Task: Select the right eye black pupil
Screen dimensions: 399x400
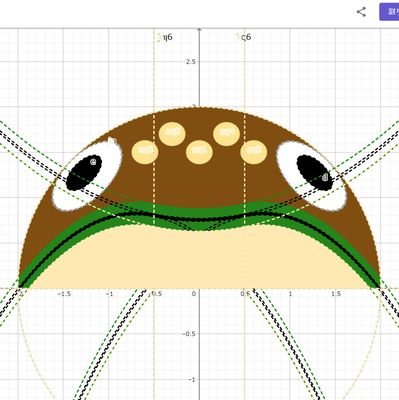Action: click(315, 173)
